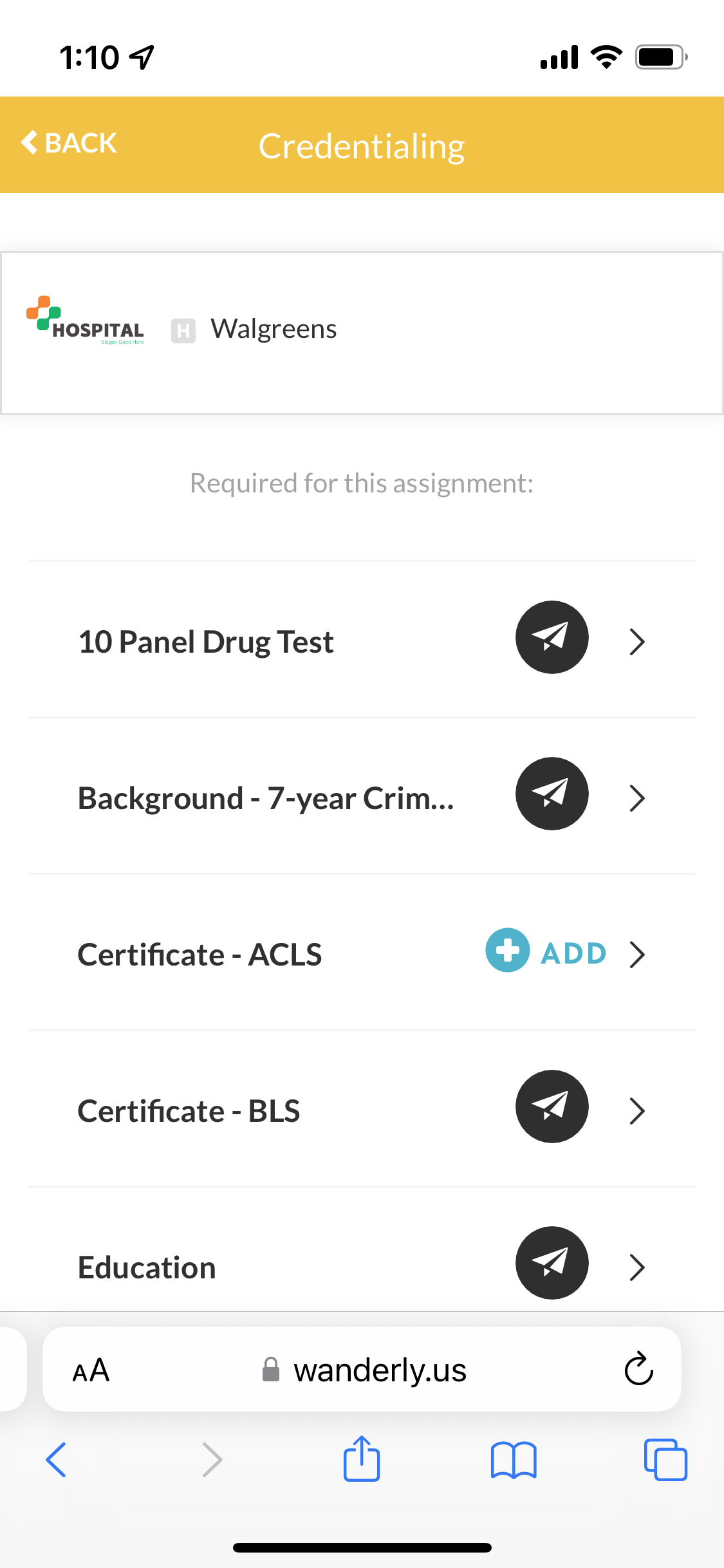This screenshot has height=1568, width=724.
Task: Open the Safari tabs overview icon
Action: (x=665, y=1460)
